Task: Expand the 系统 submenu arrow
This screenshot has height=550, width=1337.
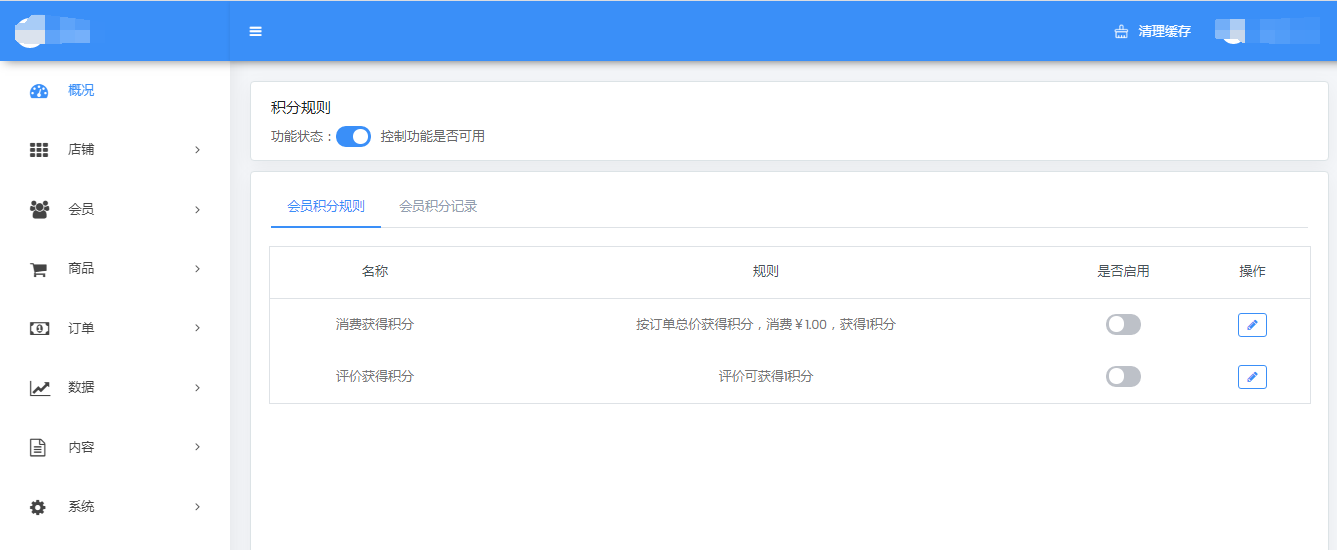Action: point(197,507)
